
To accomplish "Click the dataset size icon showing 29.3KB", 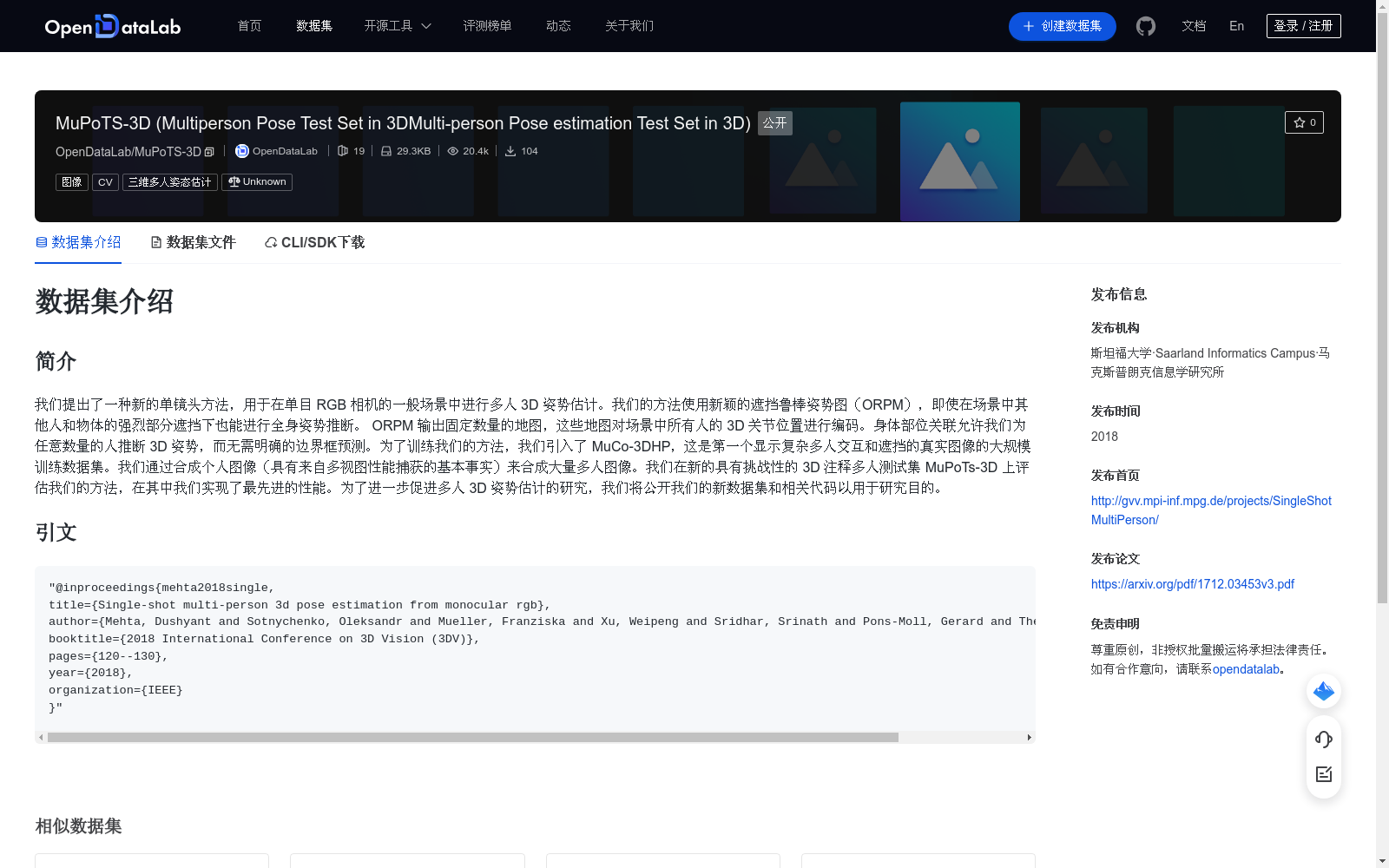I will tap(386, 151).
